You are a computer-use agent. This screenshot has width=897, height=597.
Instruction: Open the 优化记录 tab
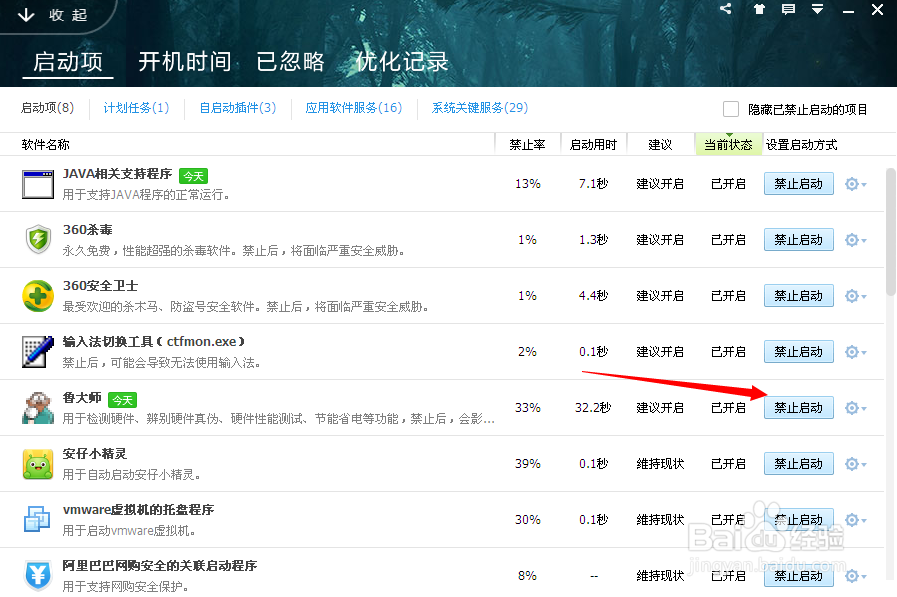click(402, 62)
